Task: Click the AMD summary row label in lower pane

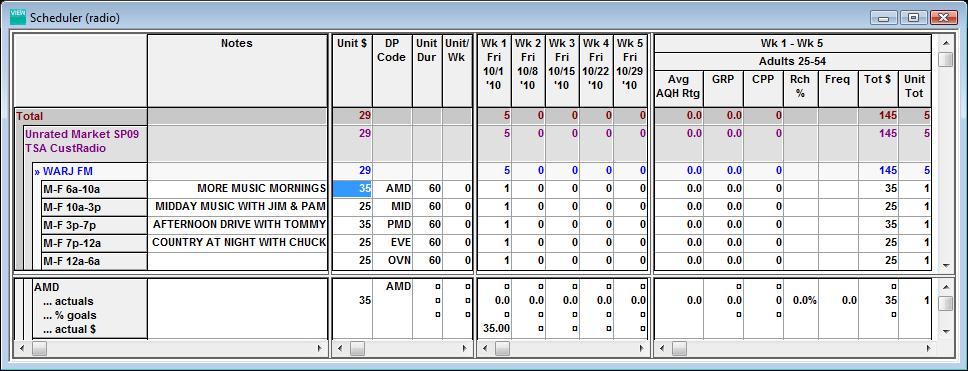Action: tap(46, 287)
